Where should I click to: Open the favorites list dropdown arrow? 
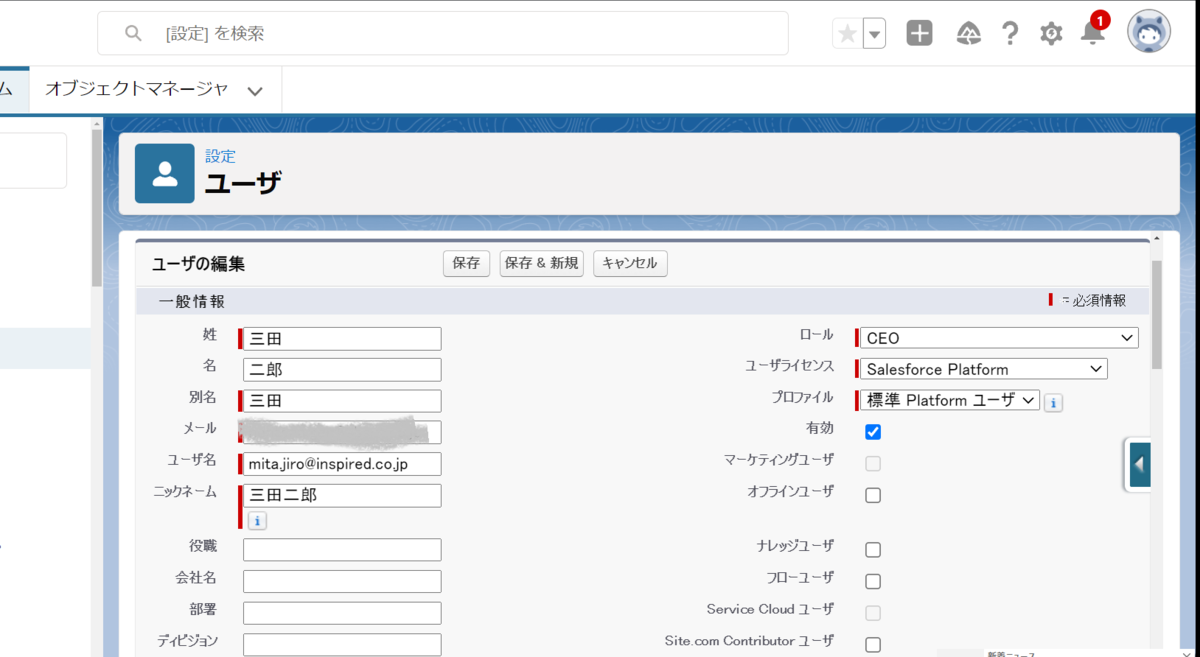[x=873, y=32]
